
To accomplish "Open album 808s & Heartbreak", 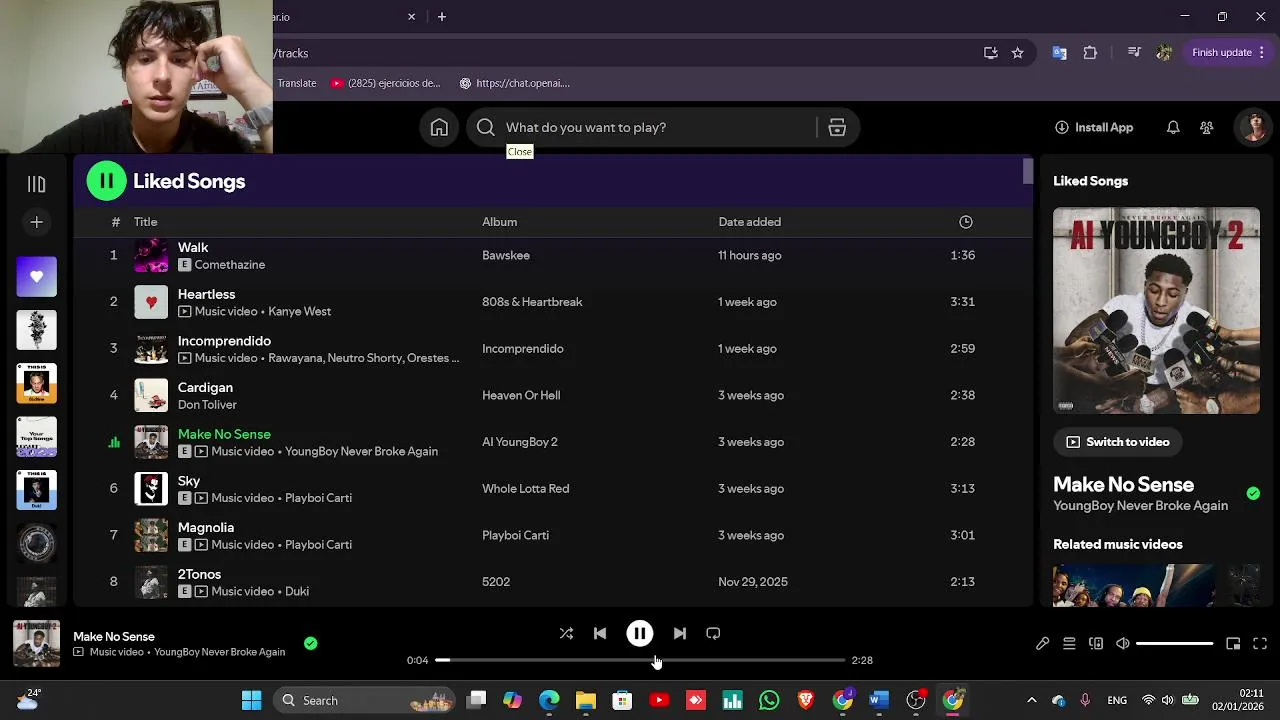I will [x=532, y=302].
